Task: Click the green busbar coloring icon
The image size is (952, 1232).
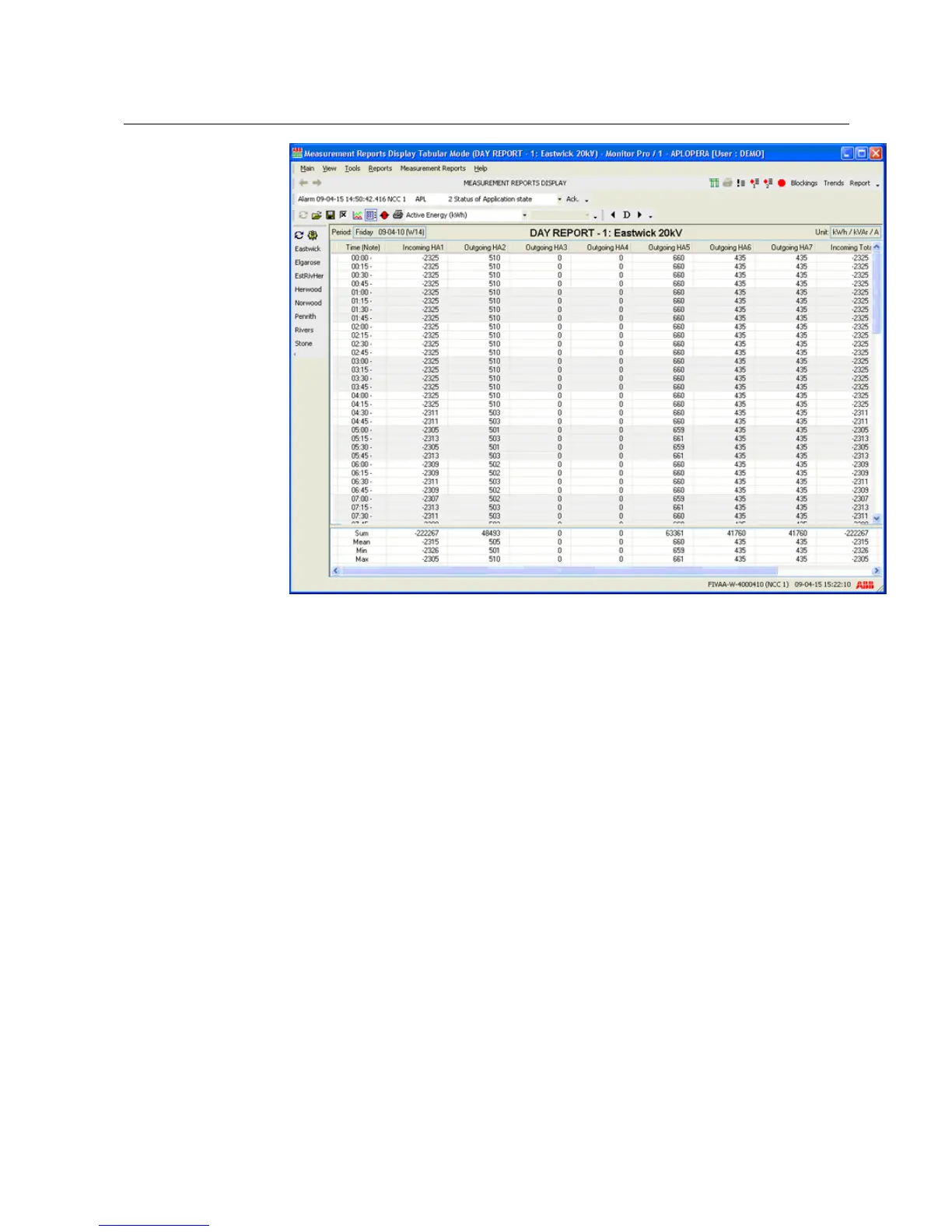Action: (x=714, y=183)
